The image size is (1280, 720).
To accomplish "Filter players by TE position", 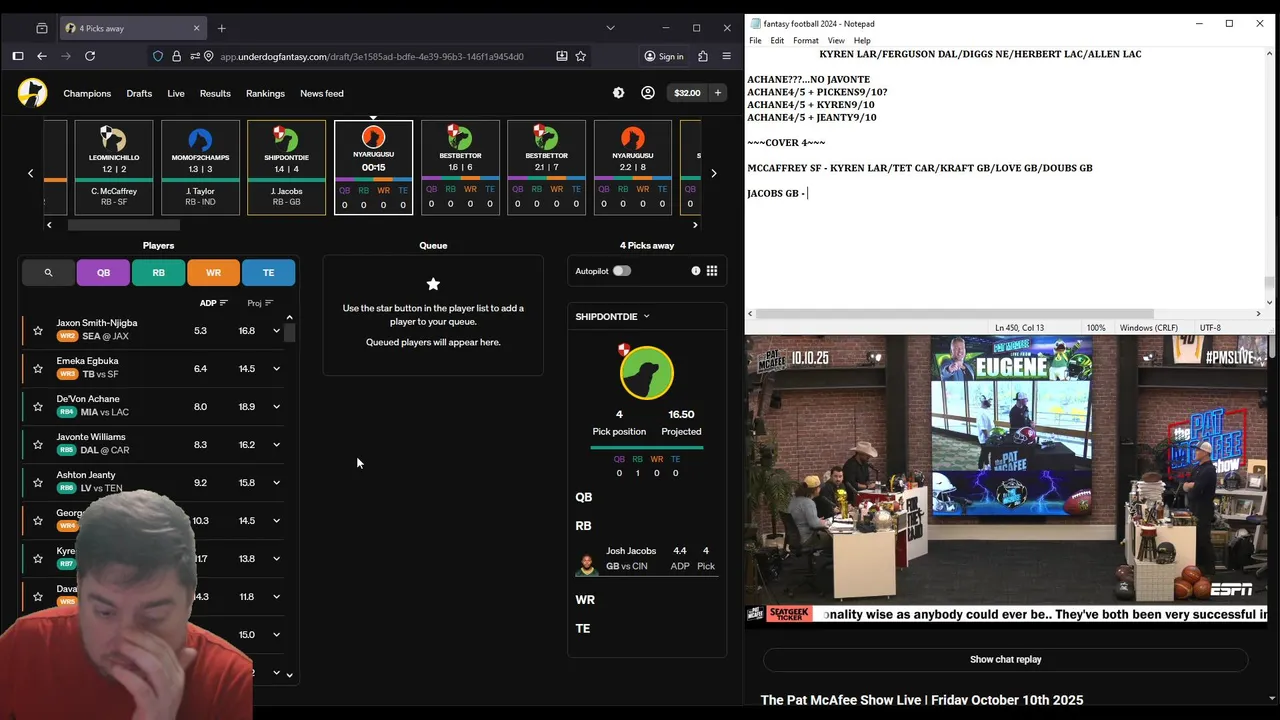I will (x=268, y=272).
